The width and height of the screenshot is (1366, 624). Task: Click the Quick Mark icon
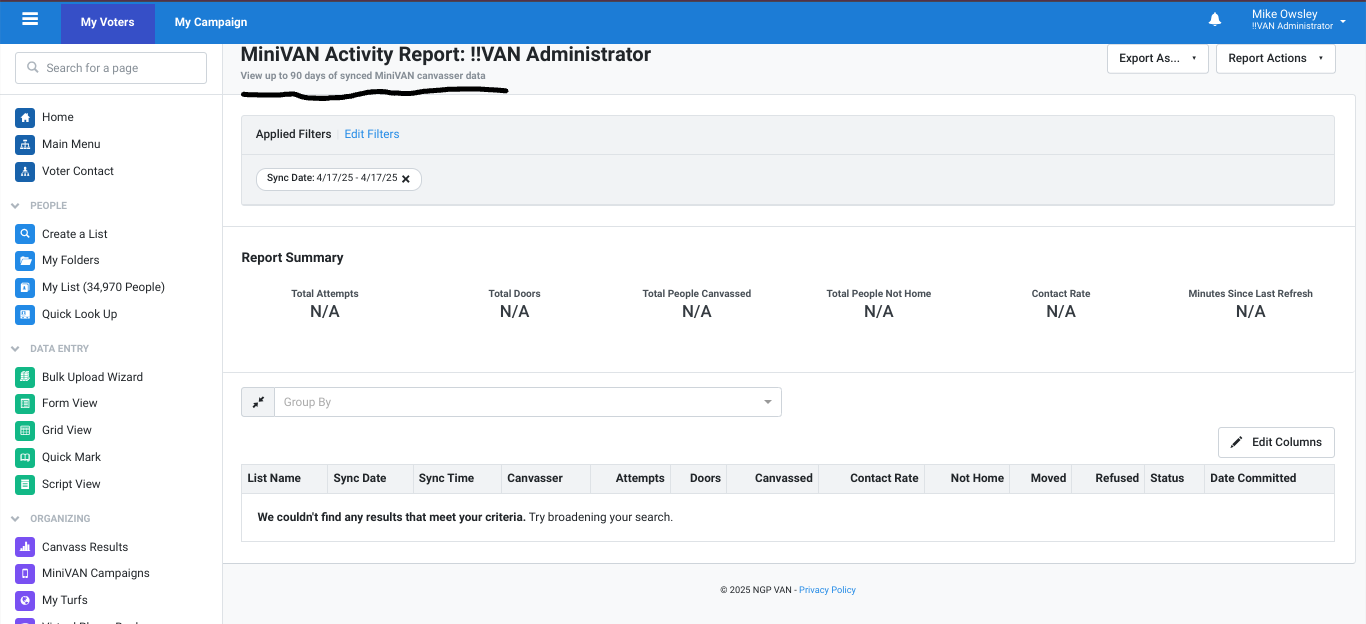(25, 457)
